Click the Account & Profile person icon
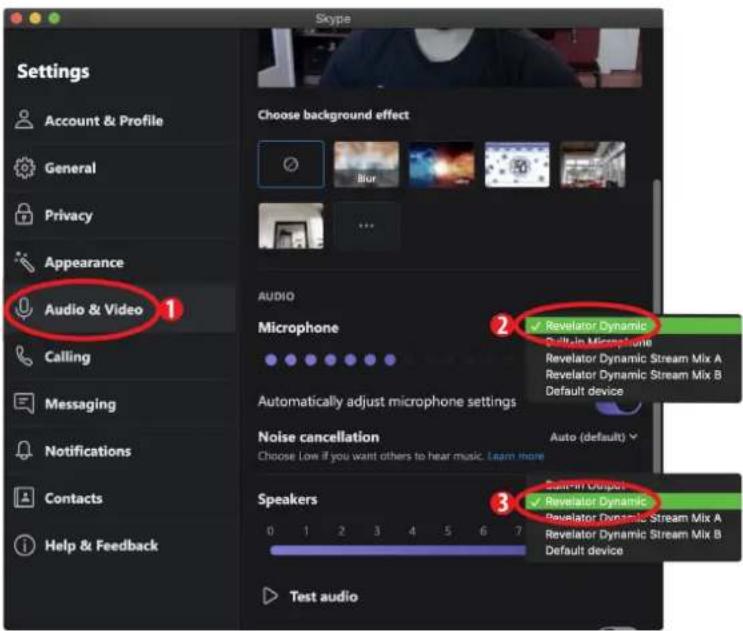The image size is (743, 631). tap(24, 119)
